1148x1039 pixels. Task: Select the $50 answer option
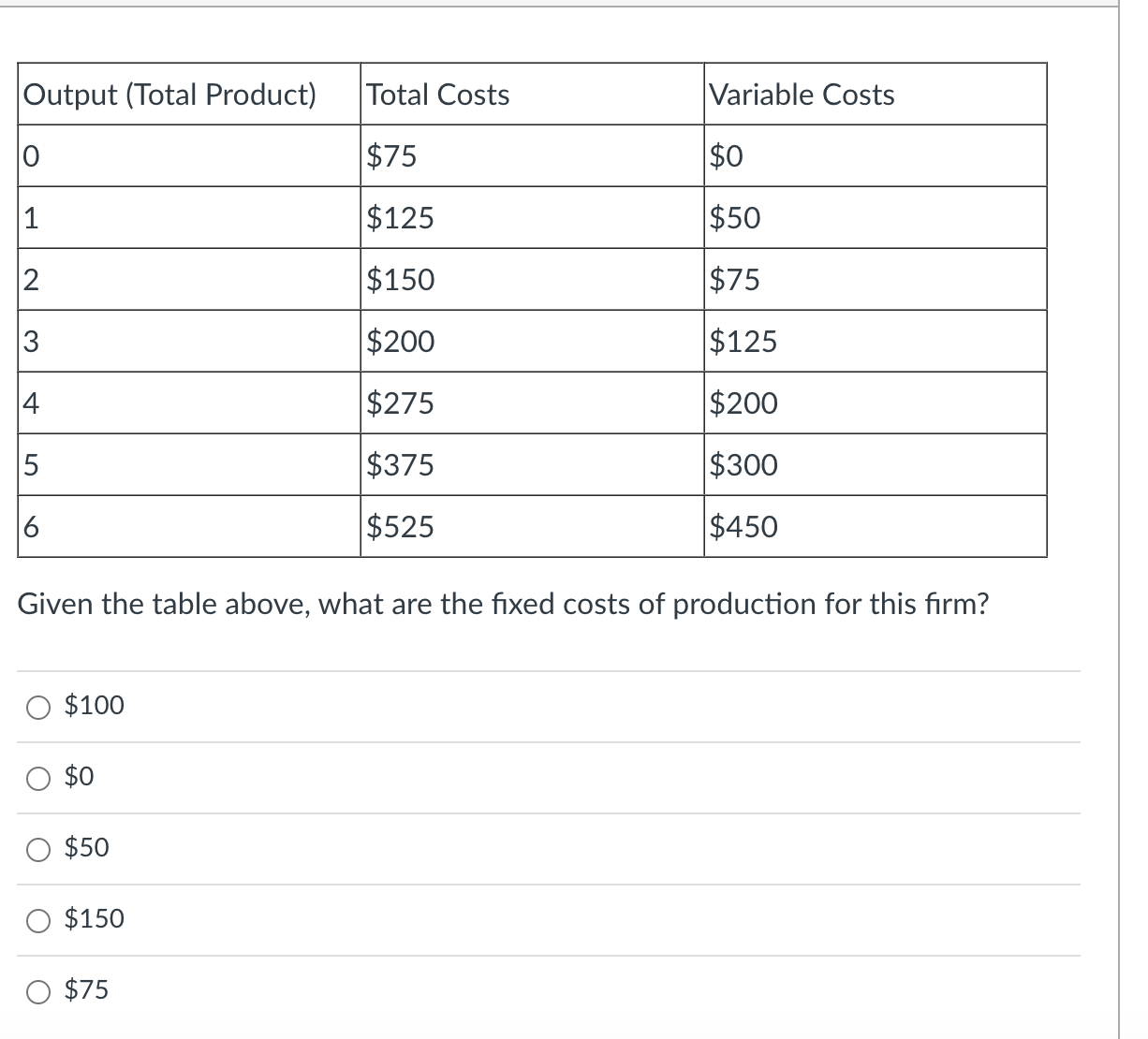point(38,849)
